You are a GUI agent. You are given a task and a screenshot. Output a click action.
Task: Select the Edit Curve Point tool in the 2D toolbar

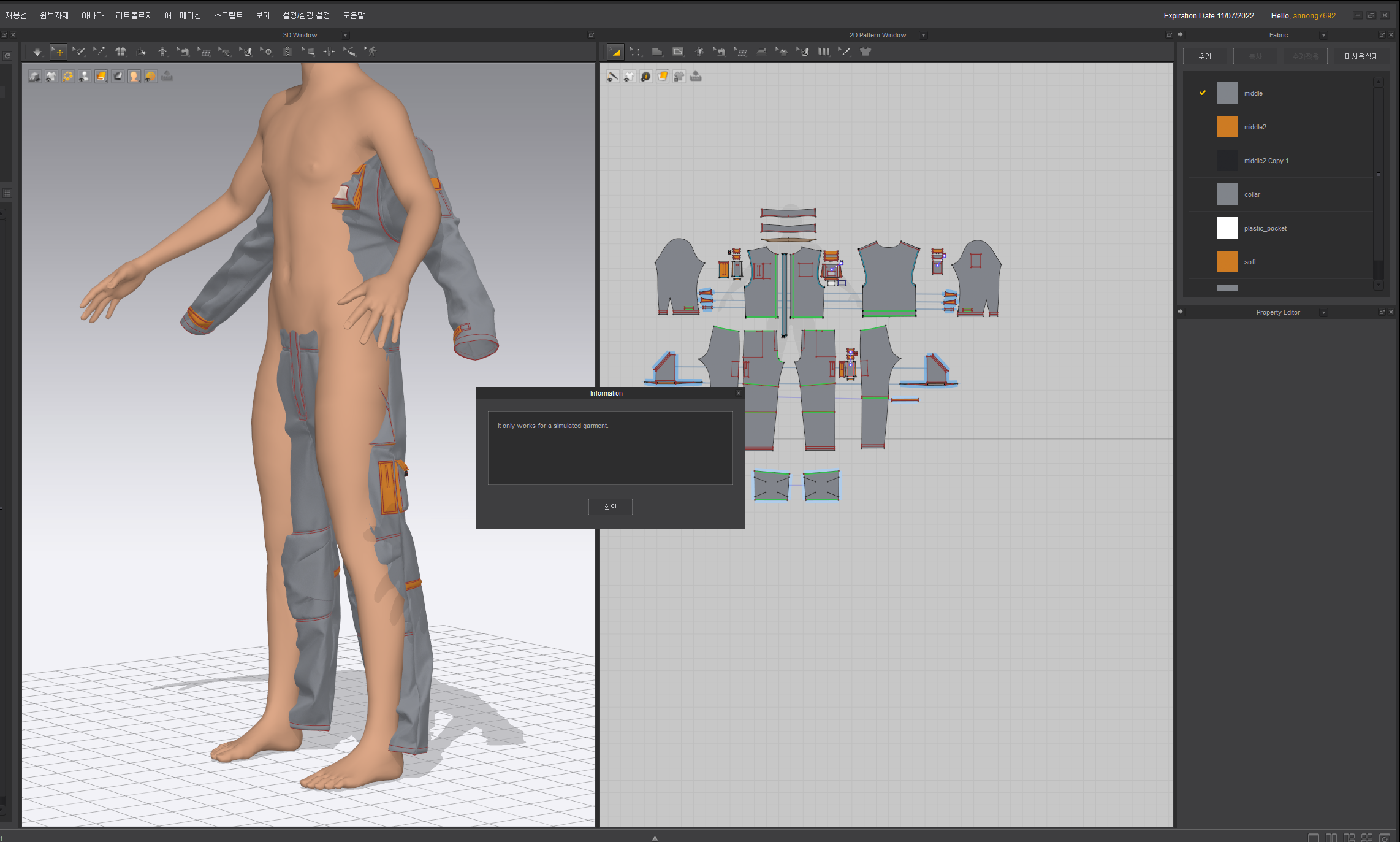[x=636, y=52]
